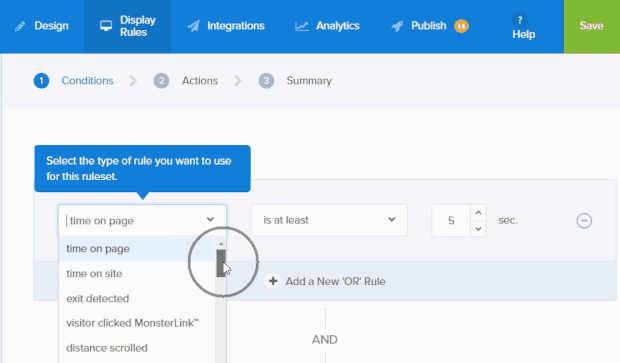This screenshot has width=620, height=363.
Task: Open the Design tab
Action: coord(42,26)
